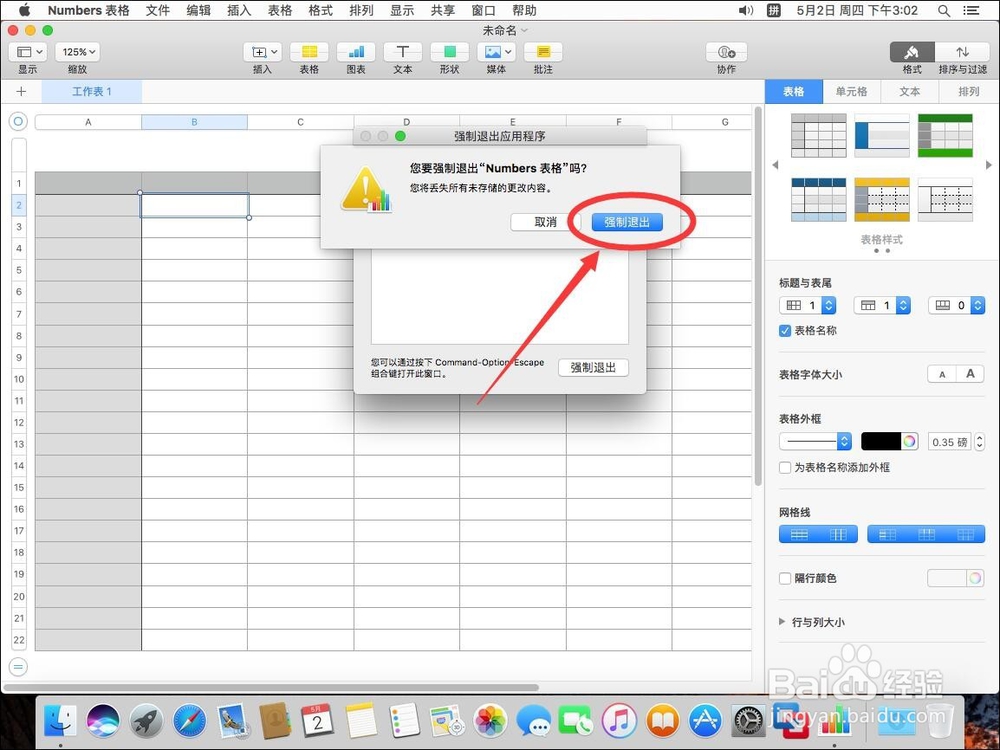Open App Store from the Dock
The height and width of the screenshot is (750, 1000).
[705, 721]
